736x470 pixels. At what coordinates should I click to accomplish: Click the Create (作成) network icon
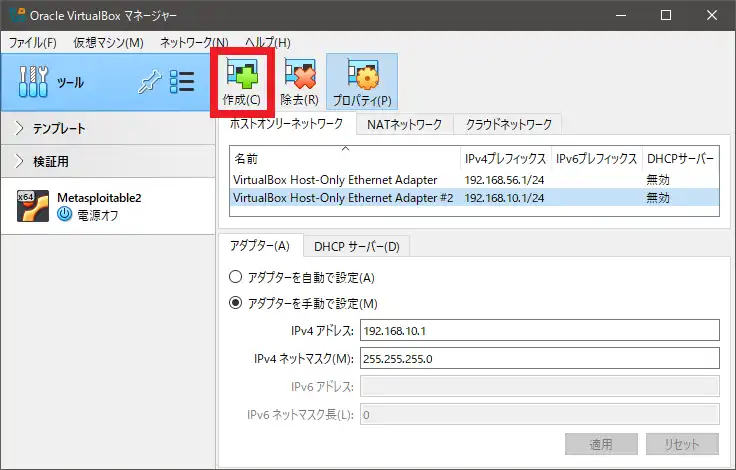tap(241, 75)
